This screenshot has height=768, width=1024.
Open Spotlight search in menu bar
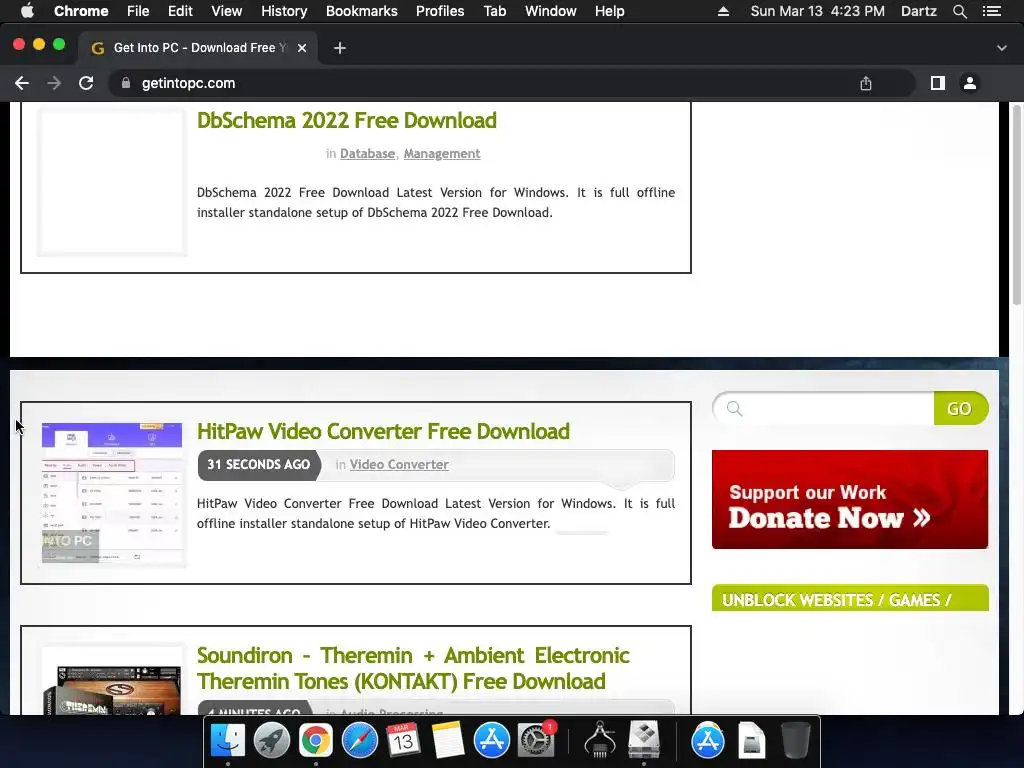959,11
